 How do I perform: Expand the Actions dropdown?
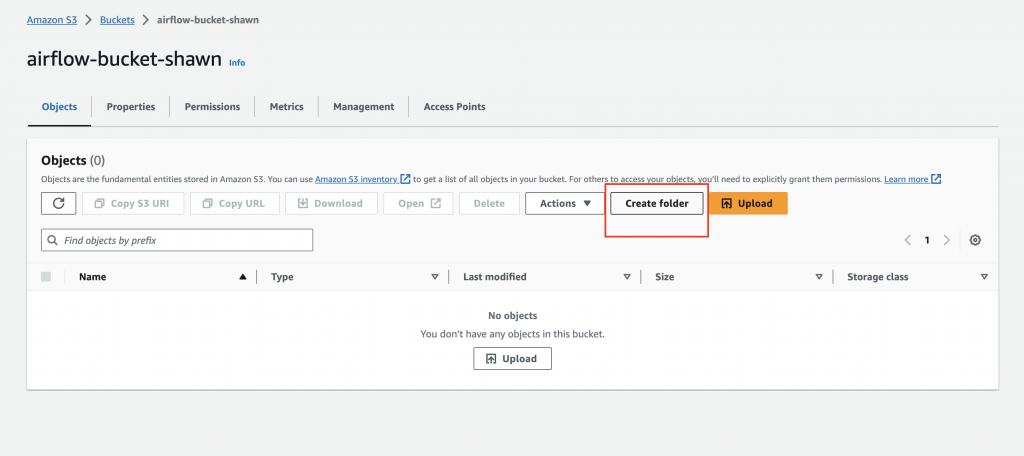(565, 203)
